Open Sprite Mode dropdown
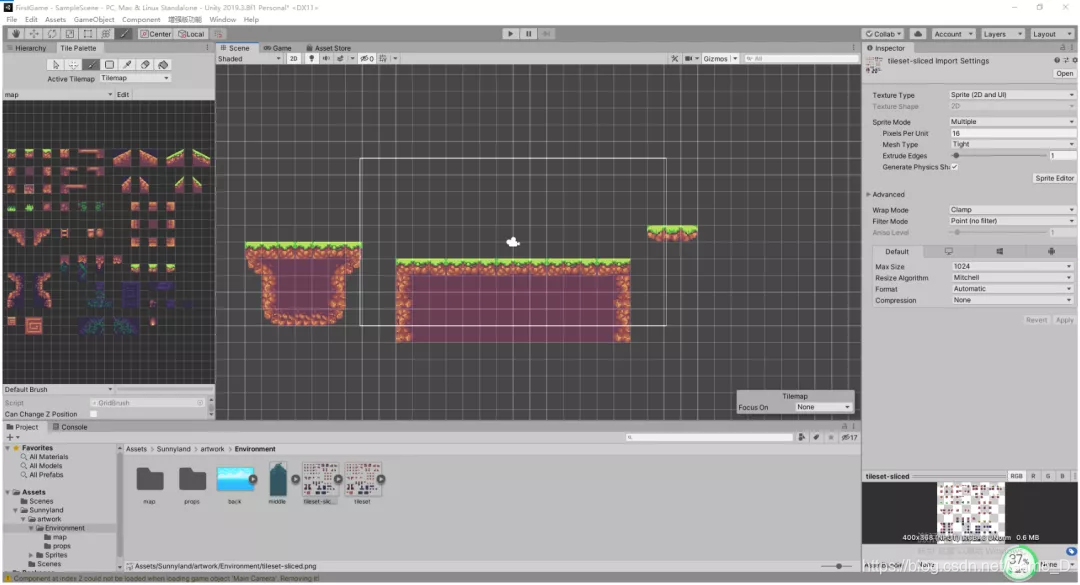This screenshot has height=585, width=1080. click(x=1012, y=121)
